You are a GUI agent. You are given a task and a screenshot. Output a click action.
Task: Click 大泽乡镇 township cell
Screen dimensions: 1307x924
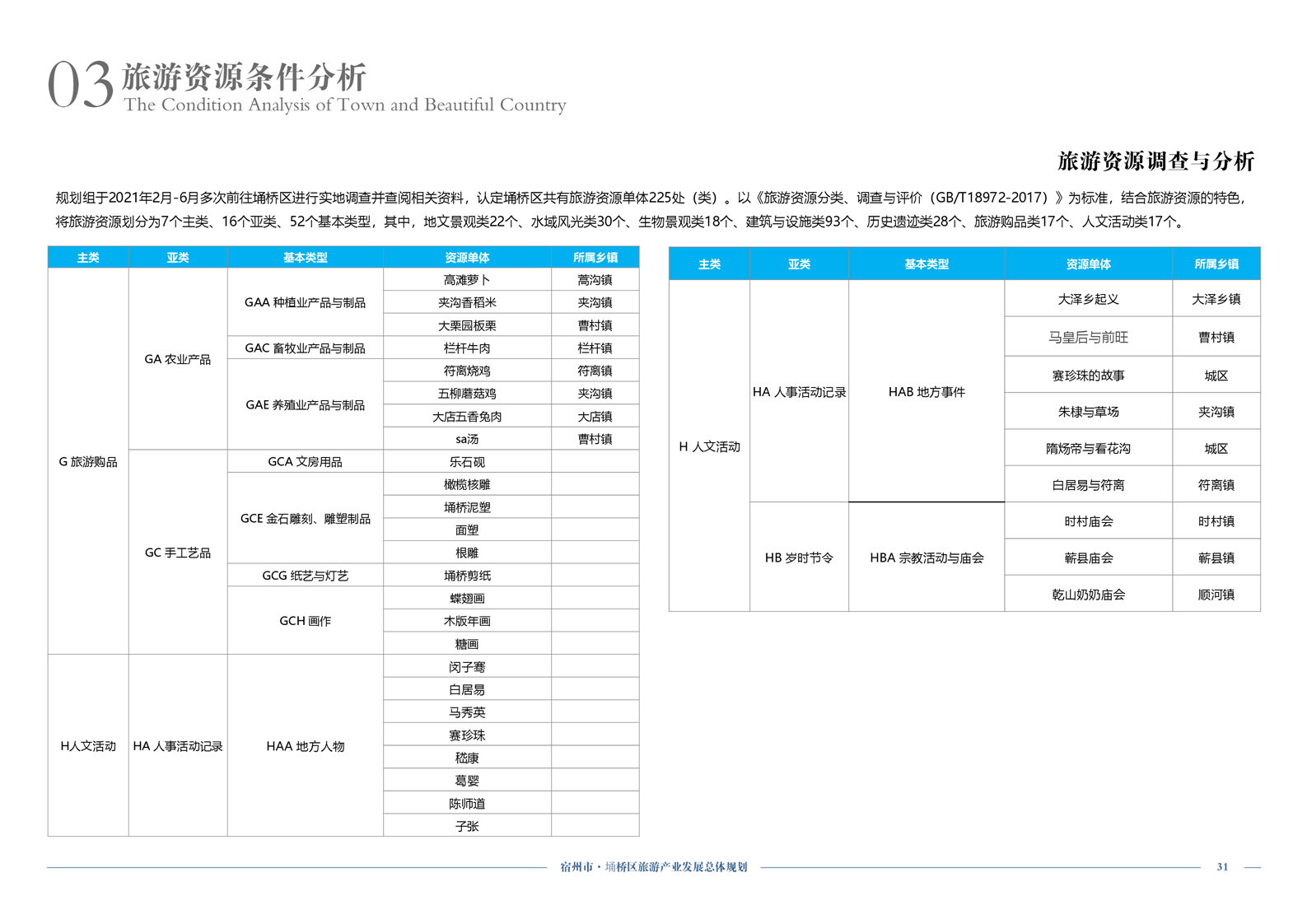(1216, 299)
